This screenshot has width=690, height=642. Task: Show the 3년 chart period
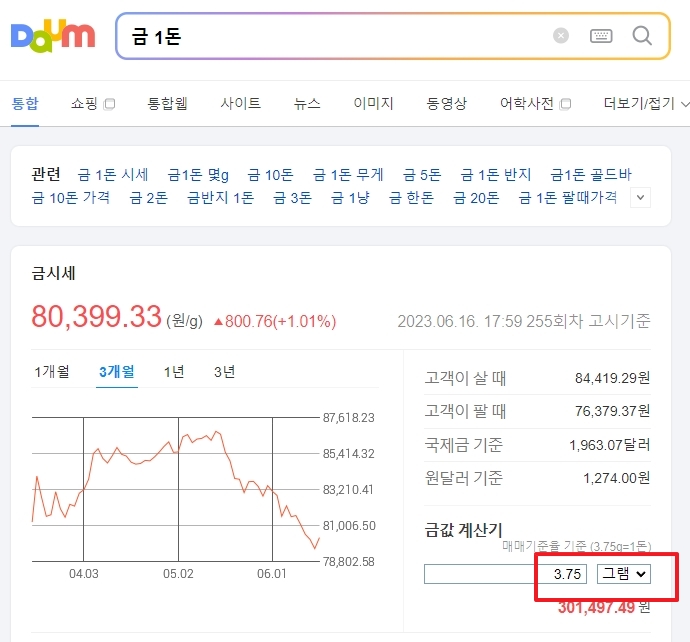pyautogui.click(x=224, y=372)
